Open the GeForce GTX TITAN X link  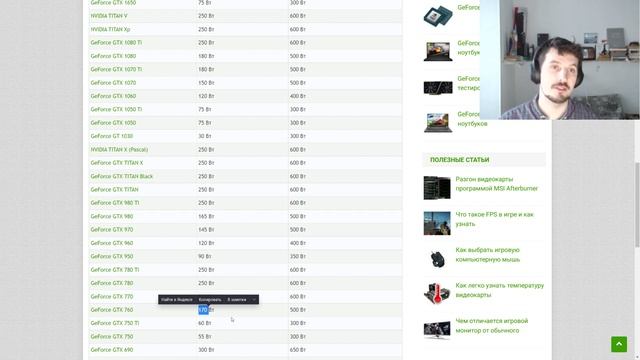pyautogui.click(x=117, y=163)
